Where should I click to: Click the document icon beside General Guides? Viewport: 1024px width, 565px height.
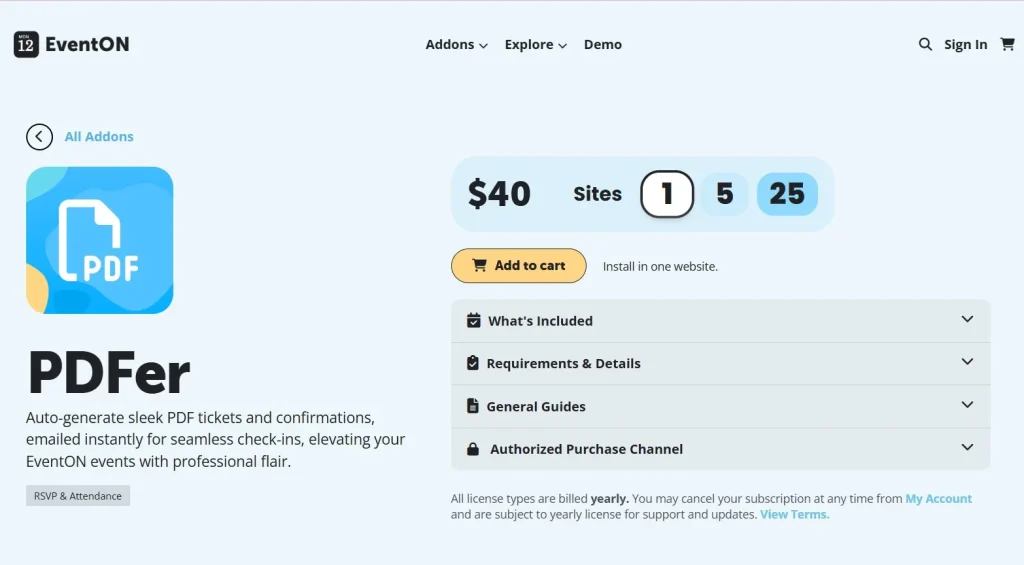click(473, 406)
